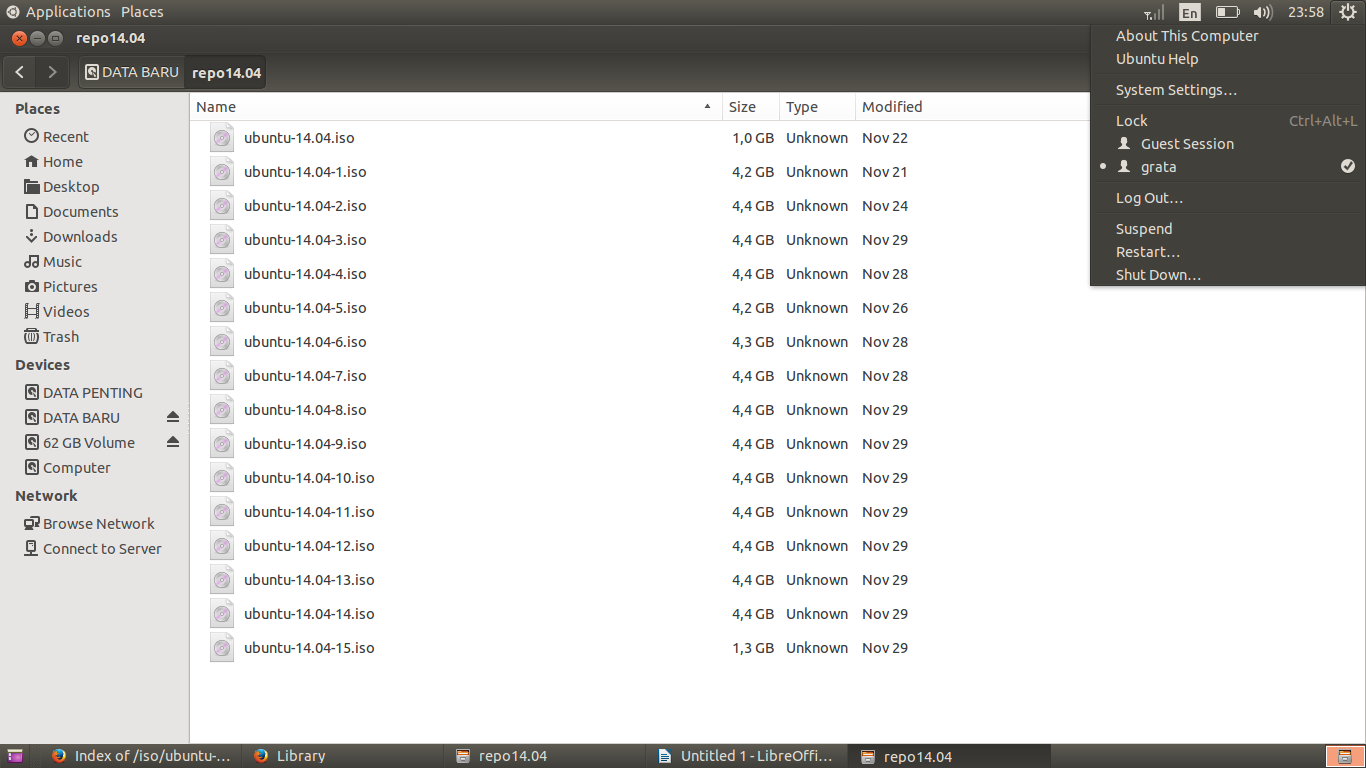Image resolution: width=1366 pixels, height=768 pixels.
Task: Click the DATA BARU path bar button
Action: click(x=132, y=72)
